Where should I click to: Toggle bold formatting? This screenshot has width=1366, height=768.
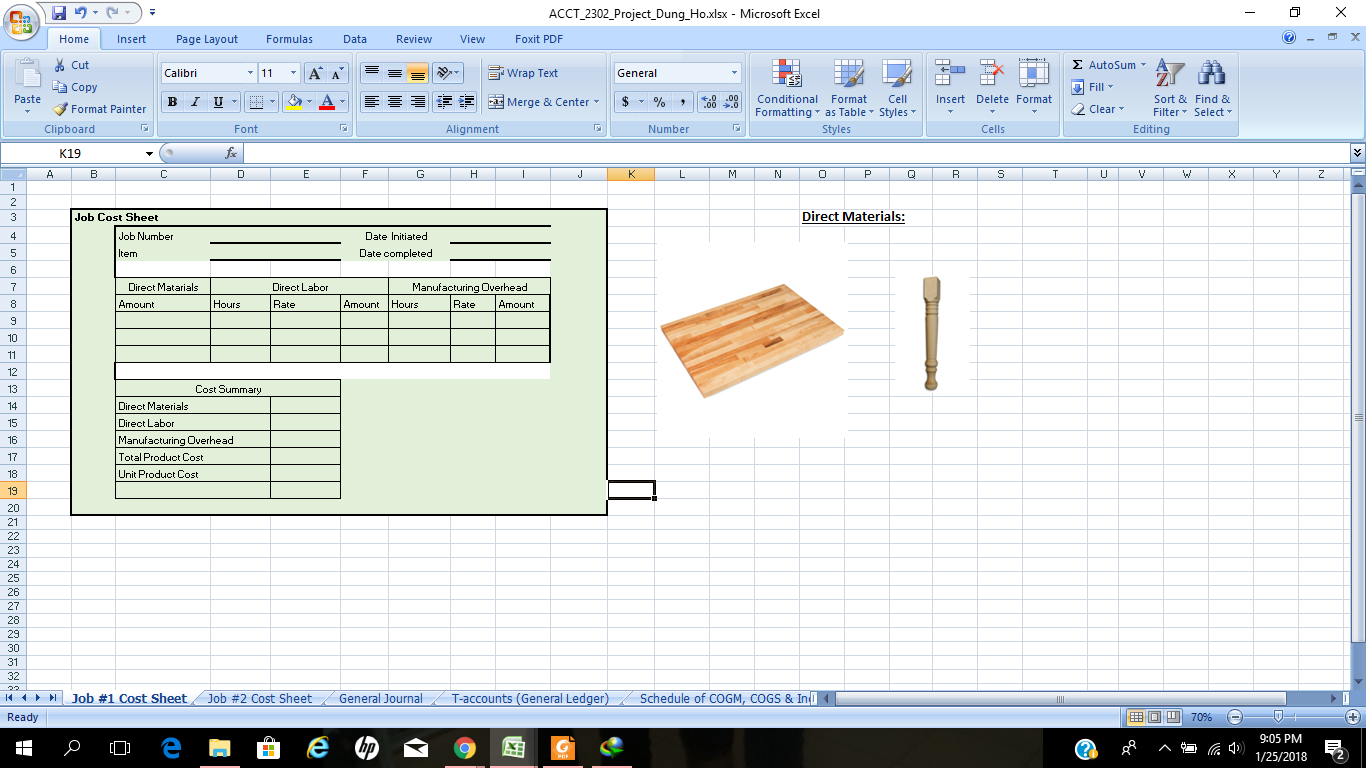[x=171, y=102]
